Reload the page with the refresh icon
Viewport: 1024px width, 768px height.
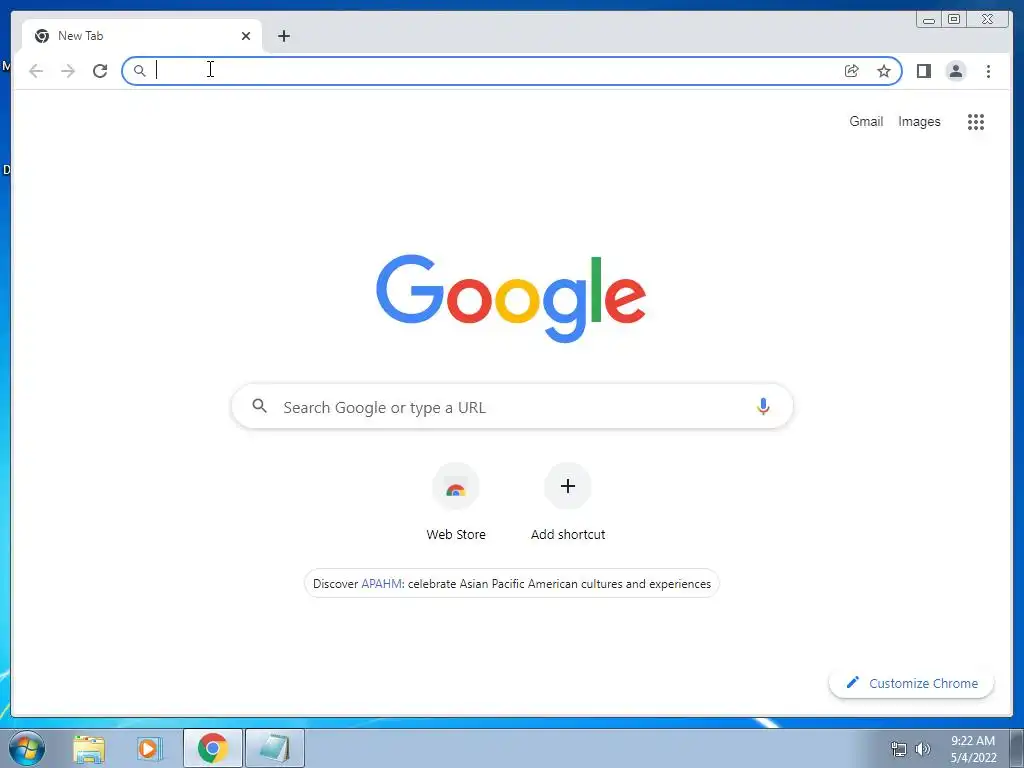click(100, 71)
